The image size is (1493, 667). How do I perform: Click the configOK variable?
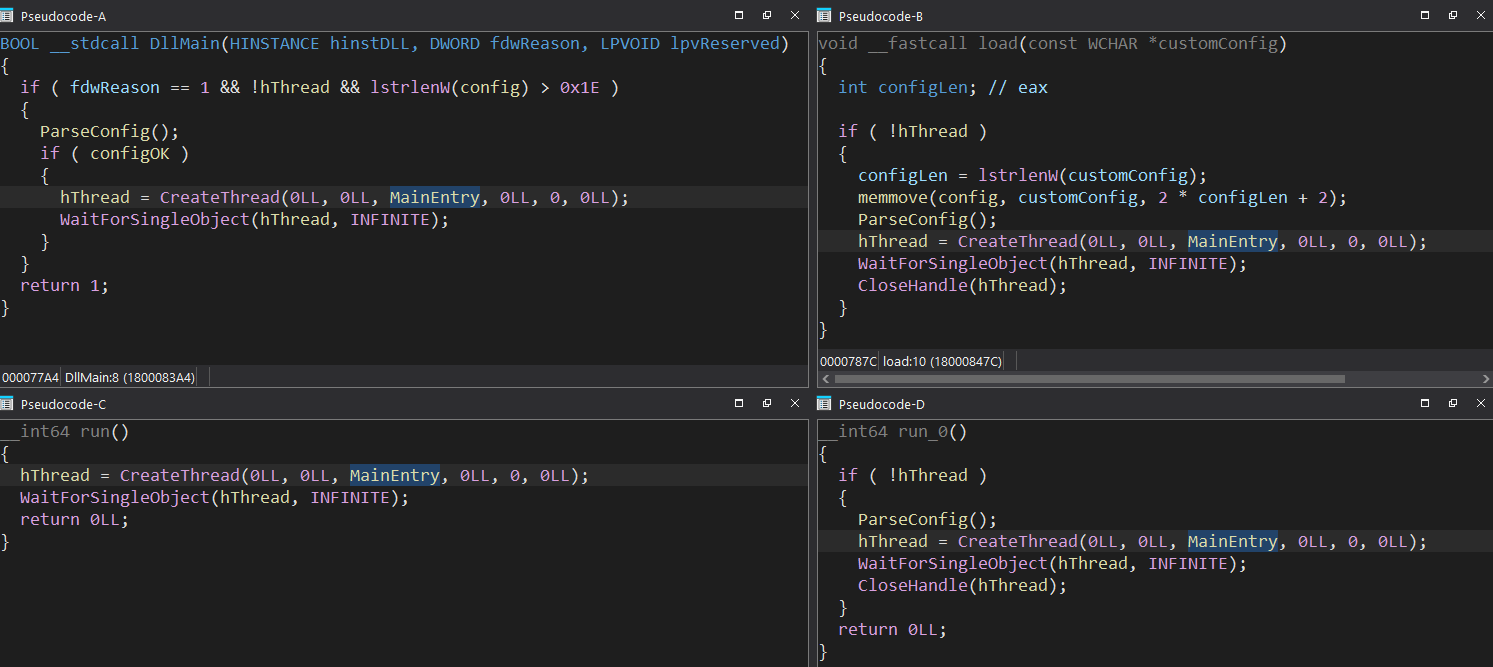point(130,154)
